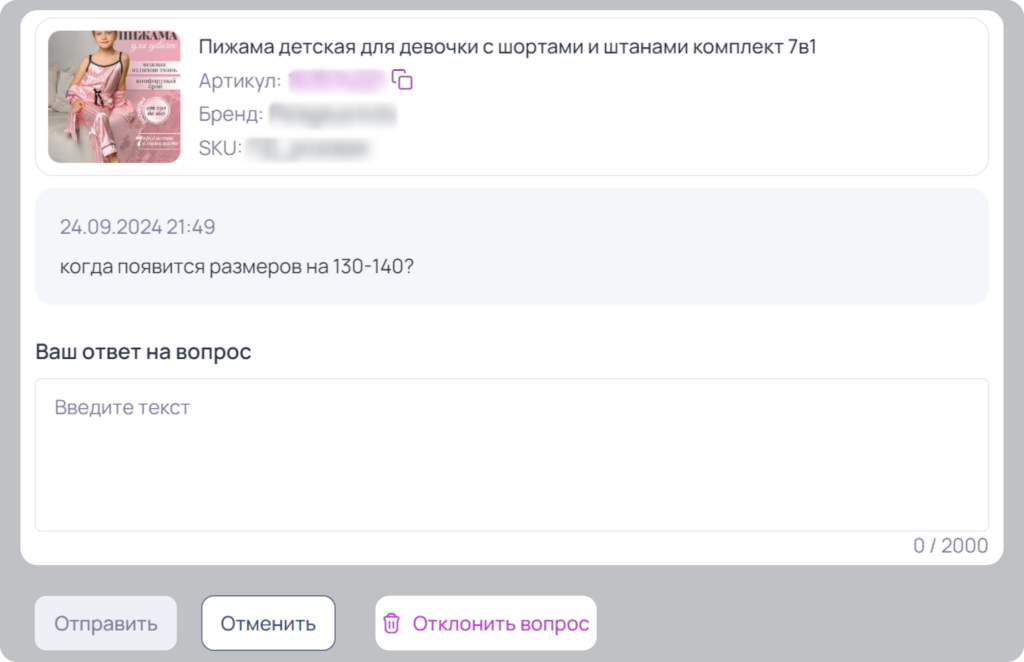Click the trash can icon
Image resolution: width=1024 pixels, height=662 pixels.
pos(391,623)
